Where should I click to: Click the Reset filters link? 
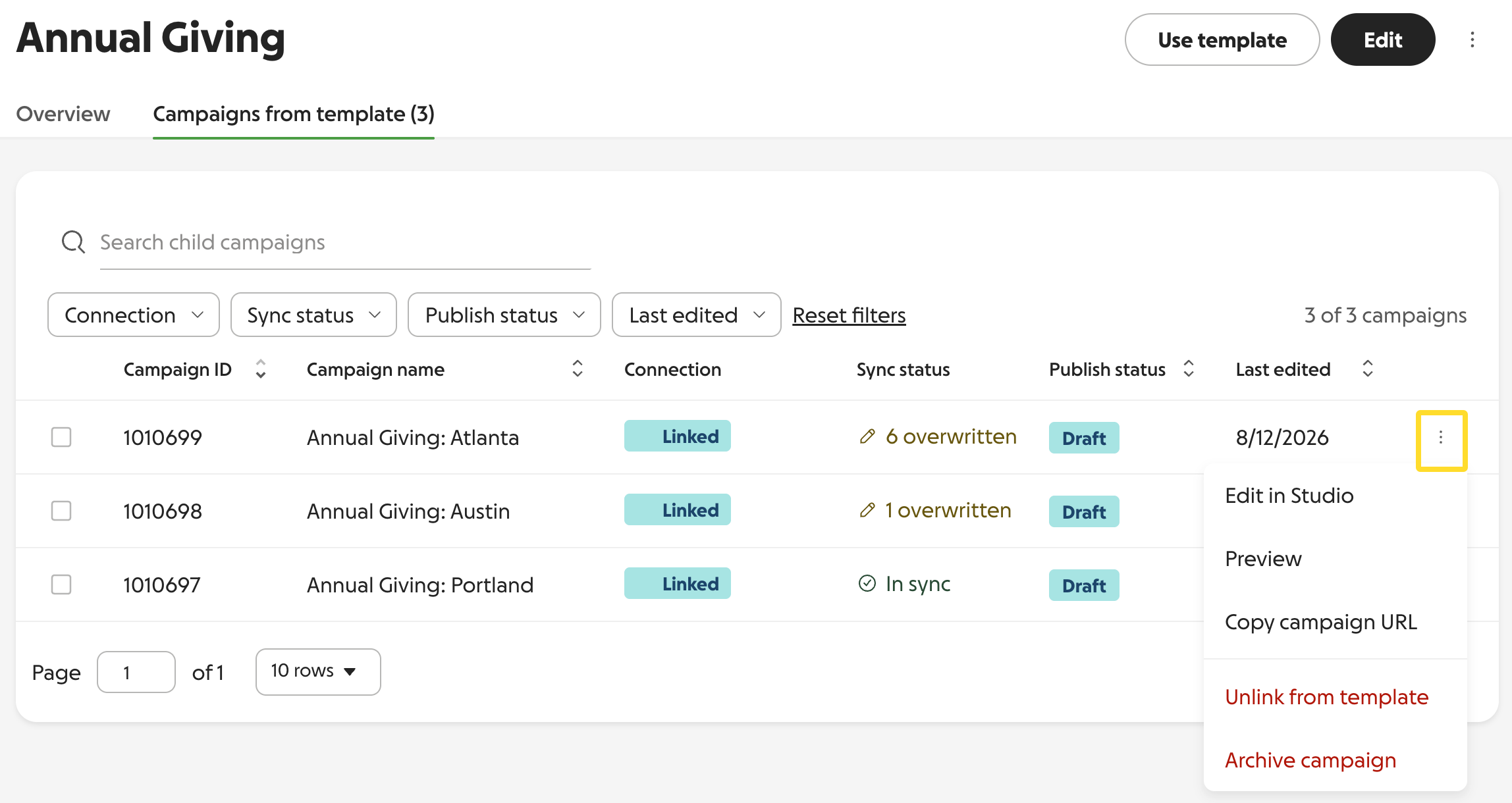coord(849,315)
